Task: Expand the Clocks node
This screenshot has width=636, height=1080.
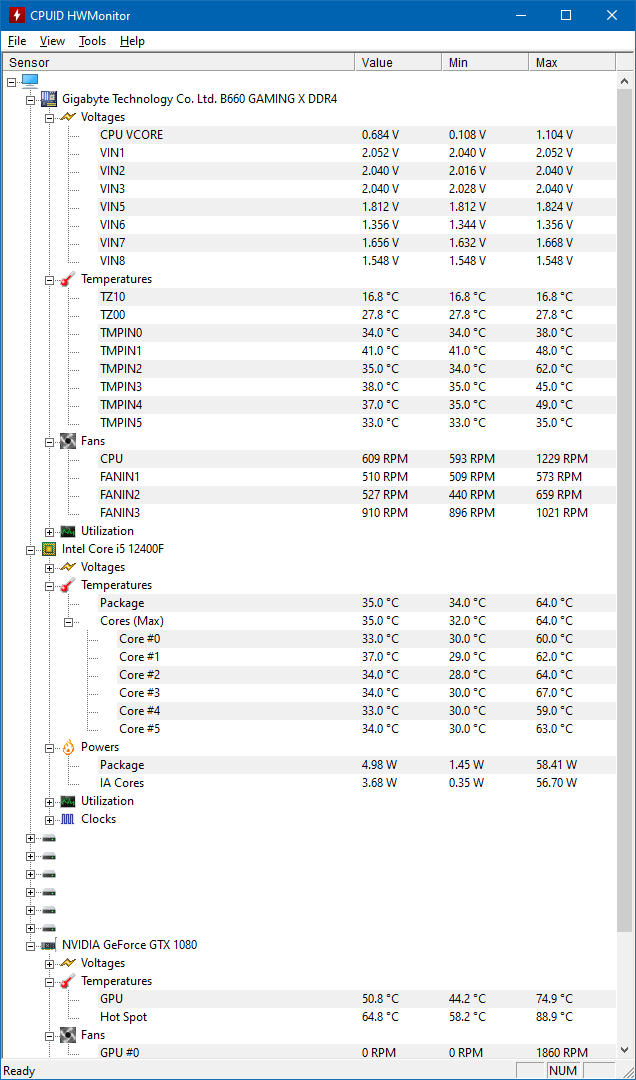Action: click(49, 819)
